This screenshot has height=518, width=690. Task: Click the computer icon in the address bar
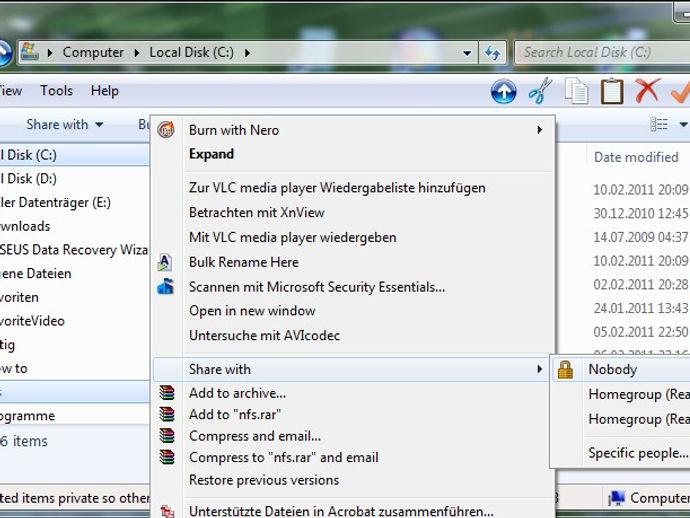[x=30, y=52]
